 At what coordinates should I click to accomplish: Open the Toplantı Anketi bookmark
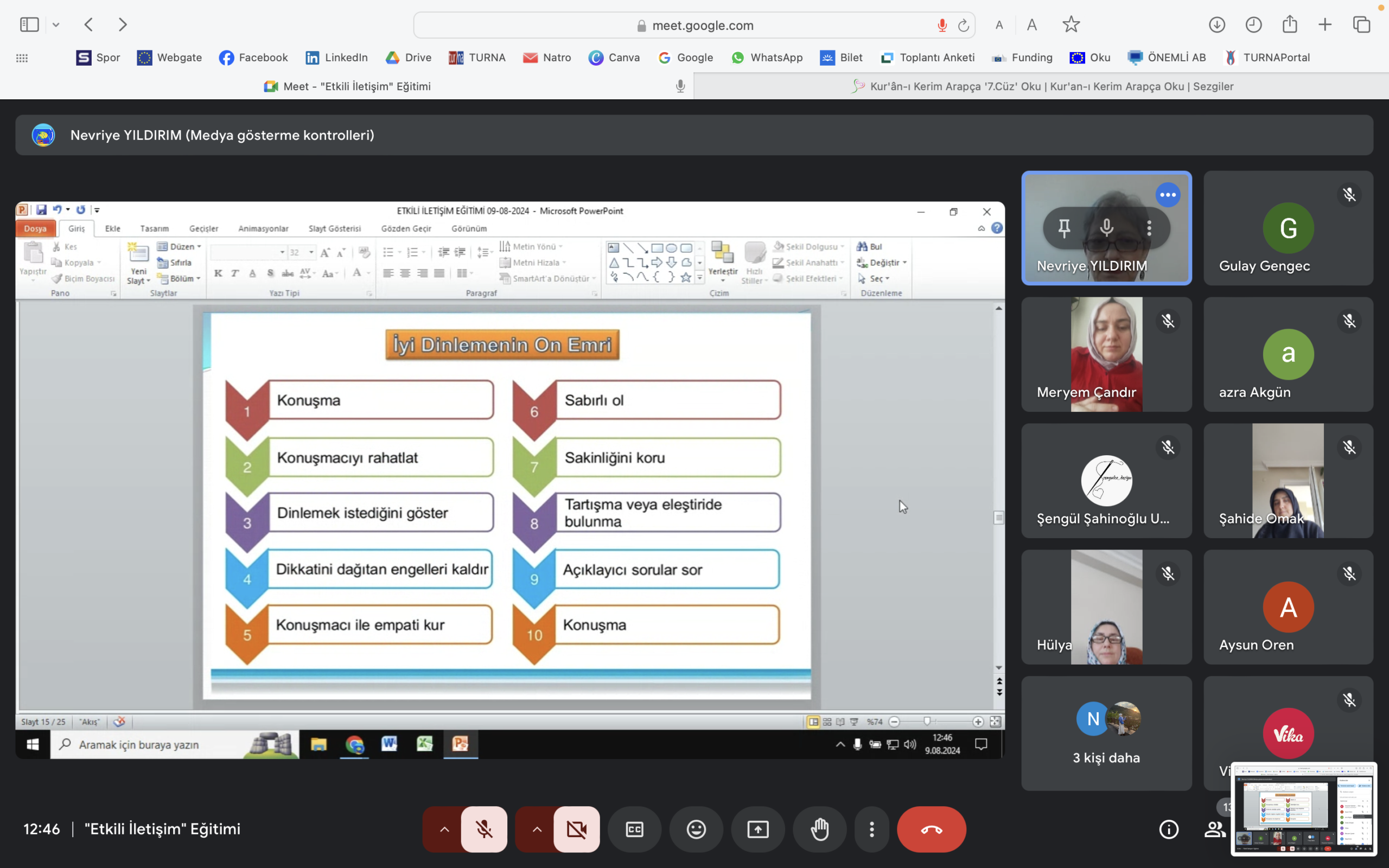[x=927, y=58]
